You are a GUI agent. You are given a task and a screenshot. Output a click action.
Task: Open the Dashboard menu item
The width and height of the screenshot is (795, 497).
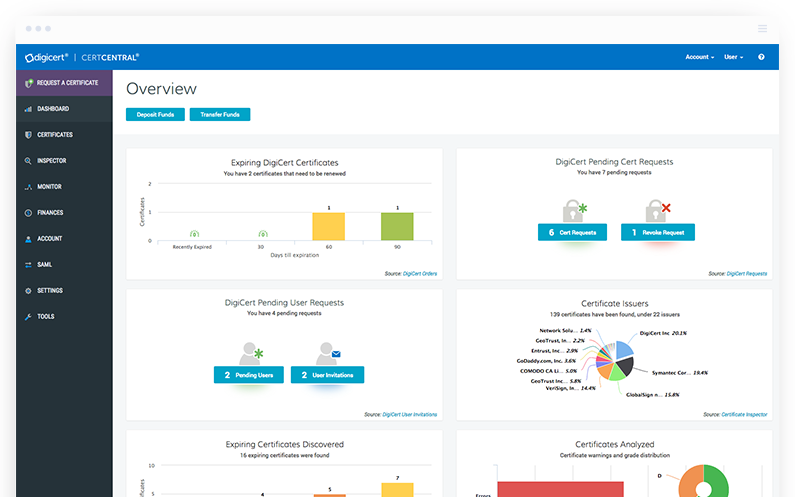click(x=64, y=109)
